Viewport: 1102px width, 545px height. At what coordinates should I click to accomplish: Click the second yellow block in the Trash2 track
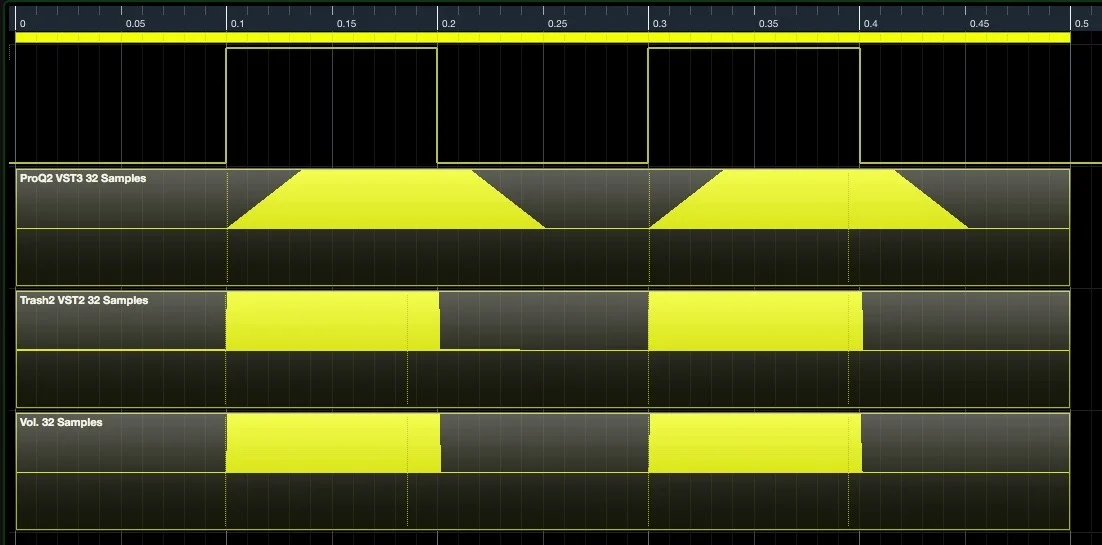pos(755,322)
